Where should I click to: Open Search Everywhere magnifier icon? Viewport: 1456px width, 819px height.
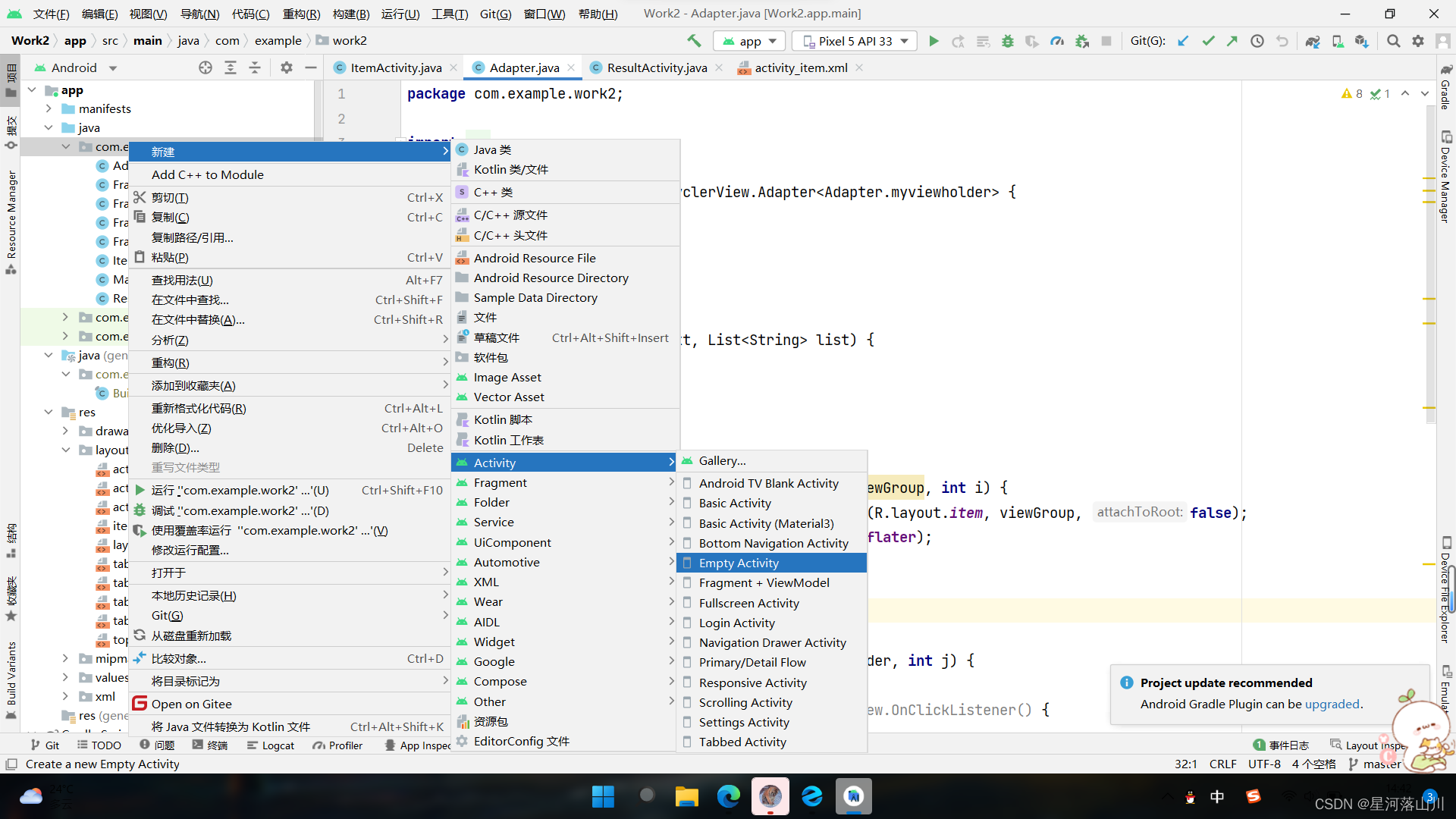[x=1393, y=41]
